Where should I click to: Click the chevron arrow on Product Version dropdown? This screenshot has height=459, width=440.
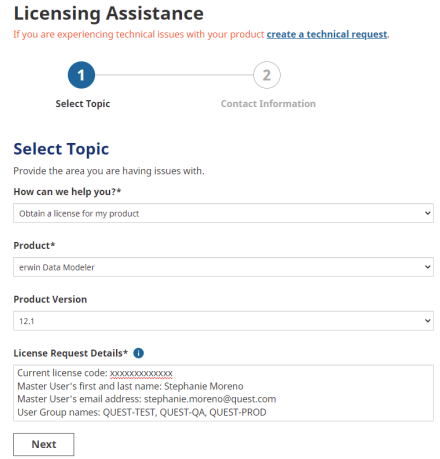[x=427, y=321]
